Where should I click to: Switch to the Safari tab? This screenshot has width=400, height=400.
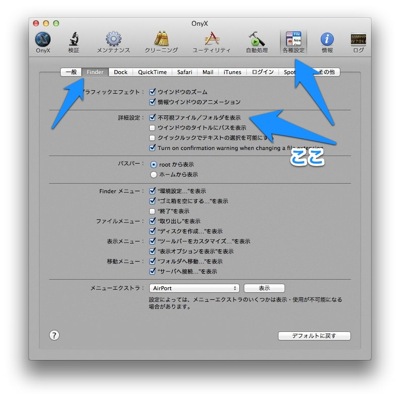click(185, 72)
